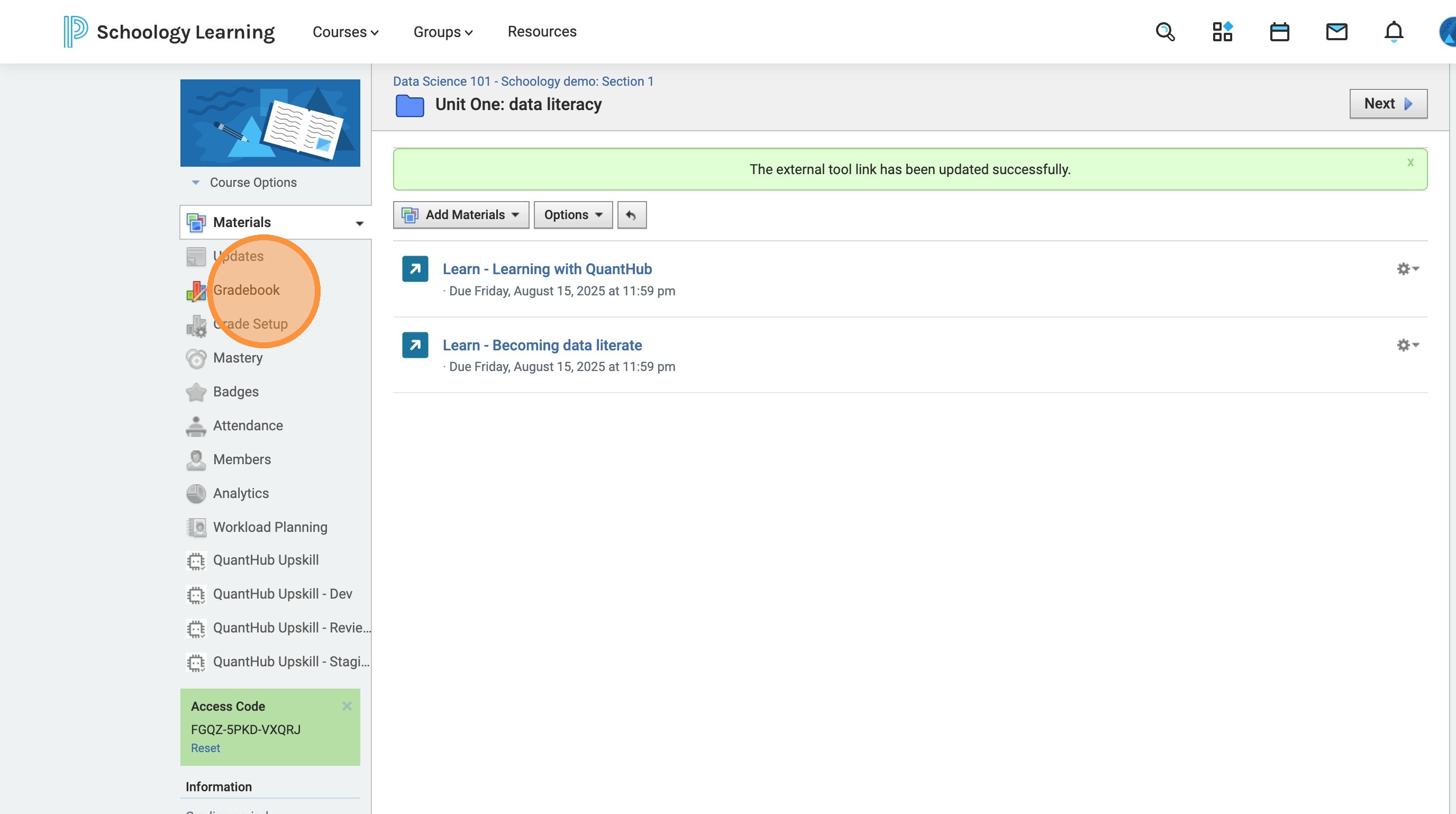
Task: Expand Course Options disclosure triangle
Action: pyautogui.click(x=196, y=183)
